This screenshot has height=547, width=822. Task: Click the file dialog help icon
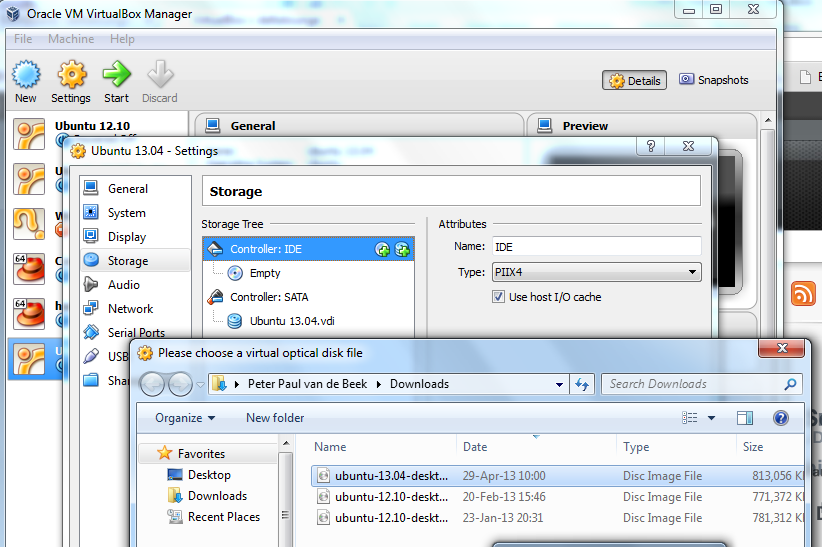[781, 418]
